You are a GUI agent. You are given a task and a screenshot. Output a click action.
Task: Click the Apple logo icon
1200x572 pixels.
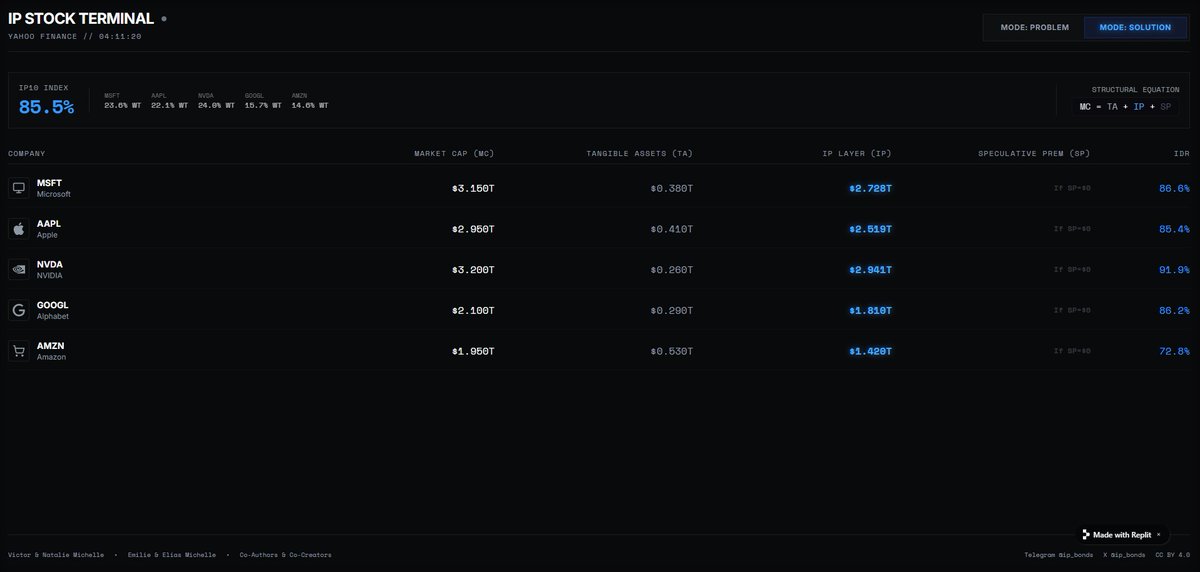click(18, 229)
